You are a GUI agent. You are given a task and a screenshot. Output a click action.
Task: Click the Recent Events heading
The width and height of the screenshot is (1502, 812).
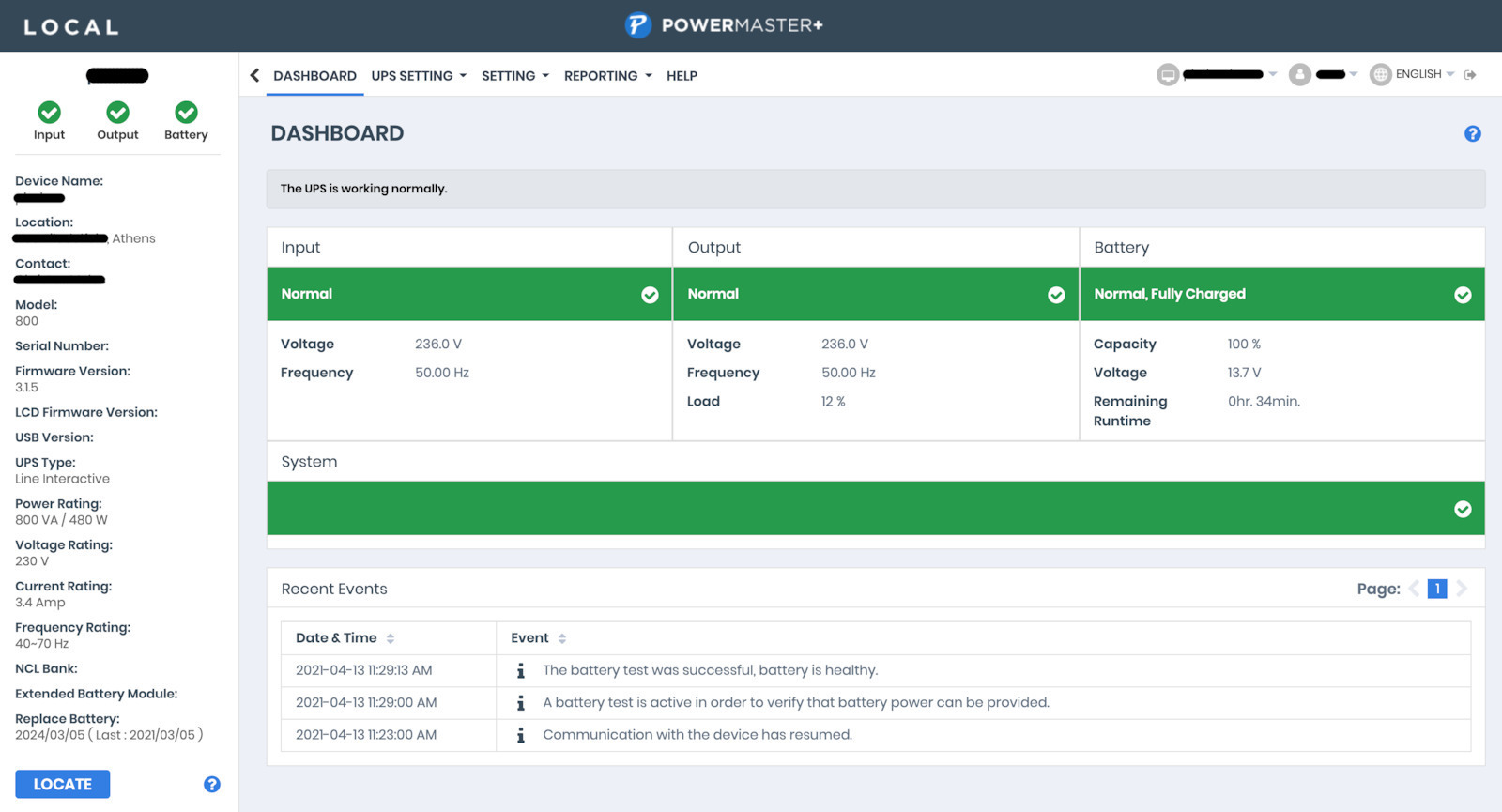pos(334,589)
